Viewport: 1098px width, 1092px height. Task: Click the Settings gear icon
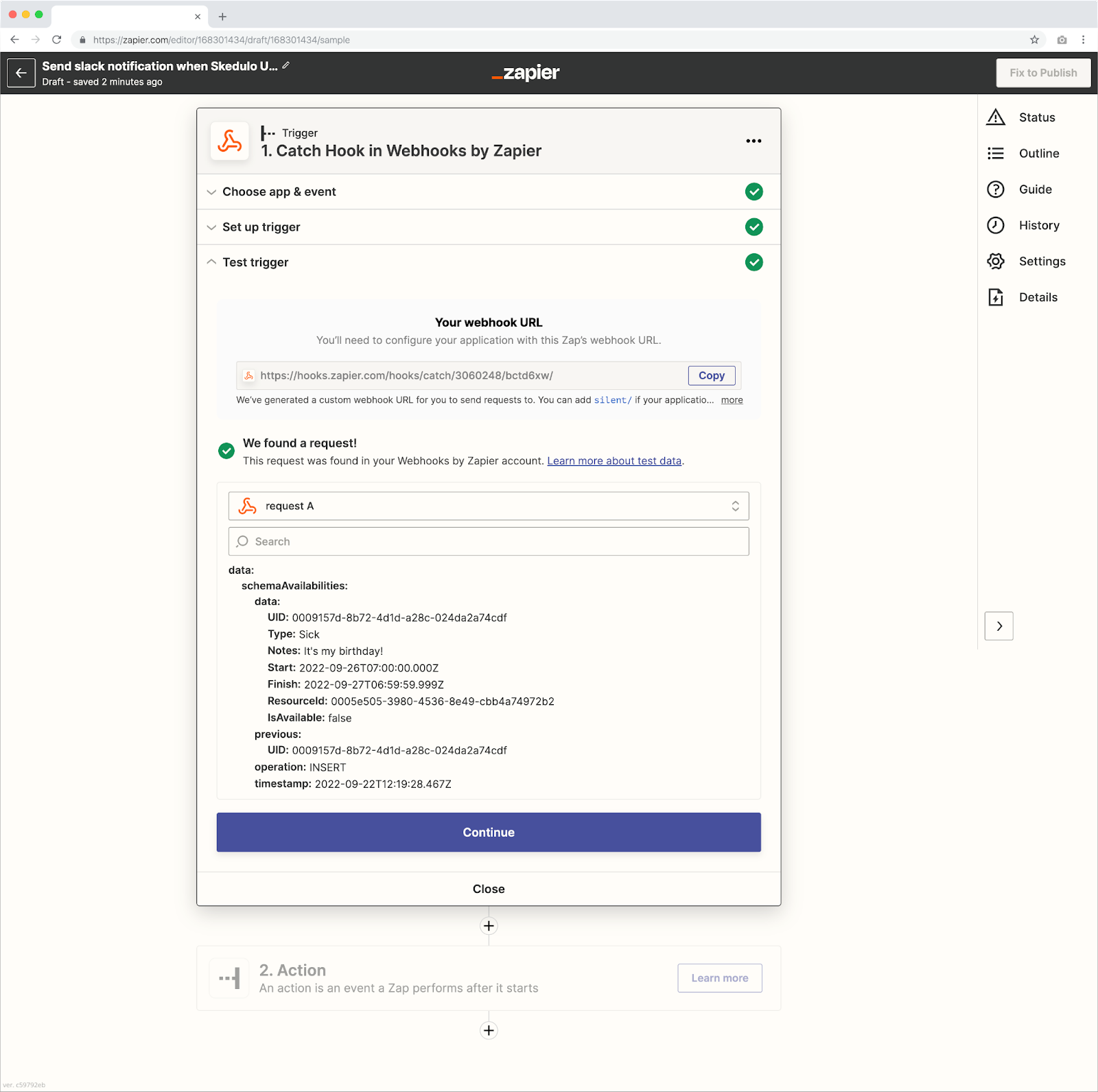click(996, 261)
